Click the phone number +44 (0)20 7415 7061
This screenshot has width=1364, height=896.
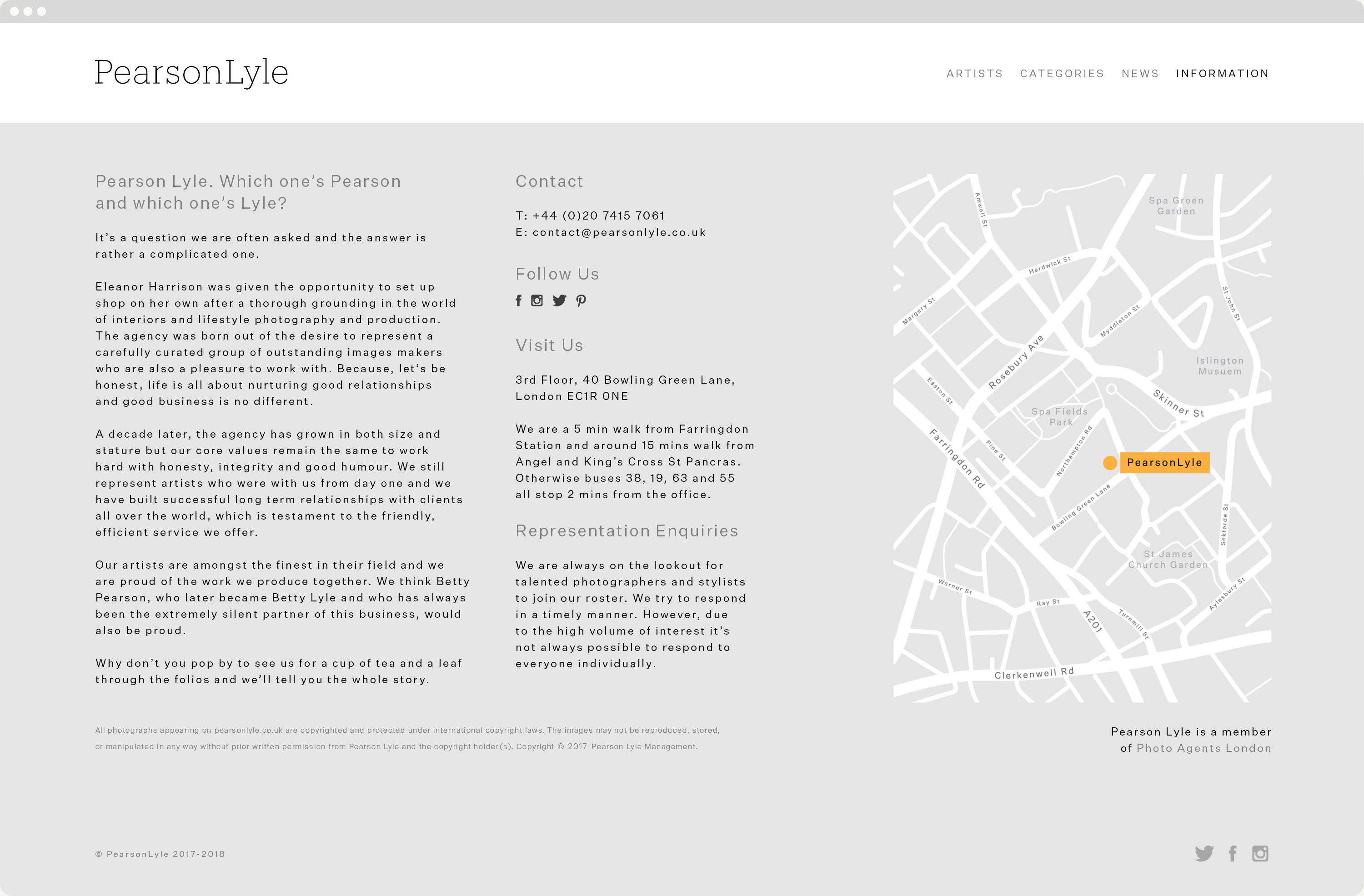(598, 215)
